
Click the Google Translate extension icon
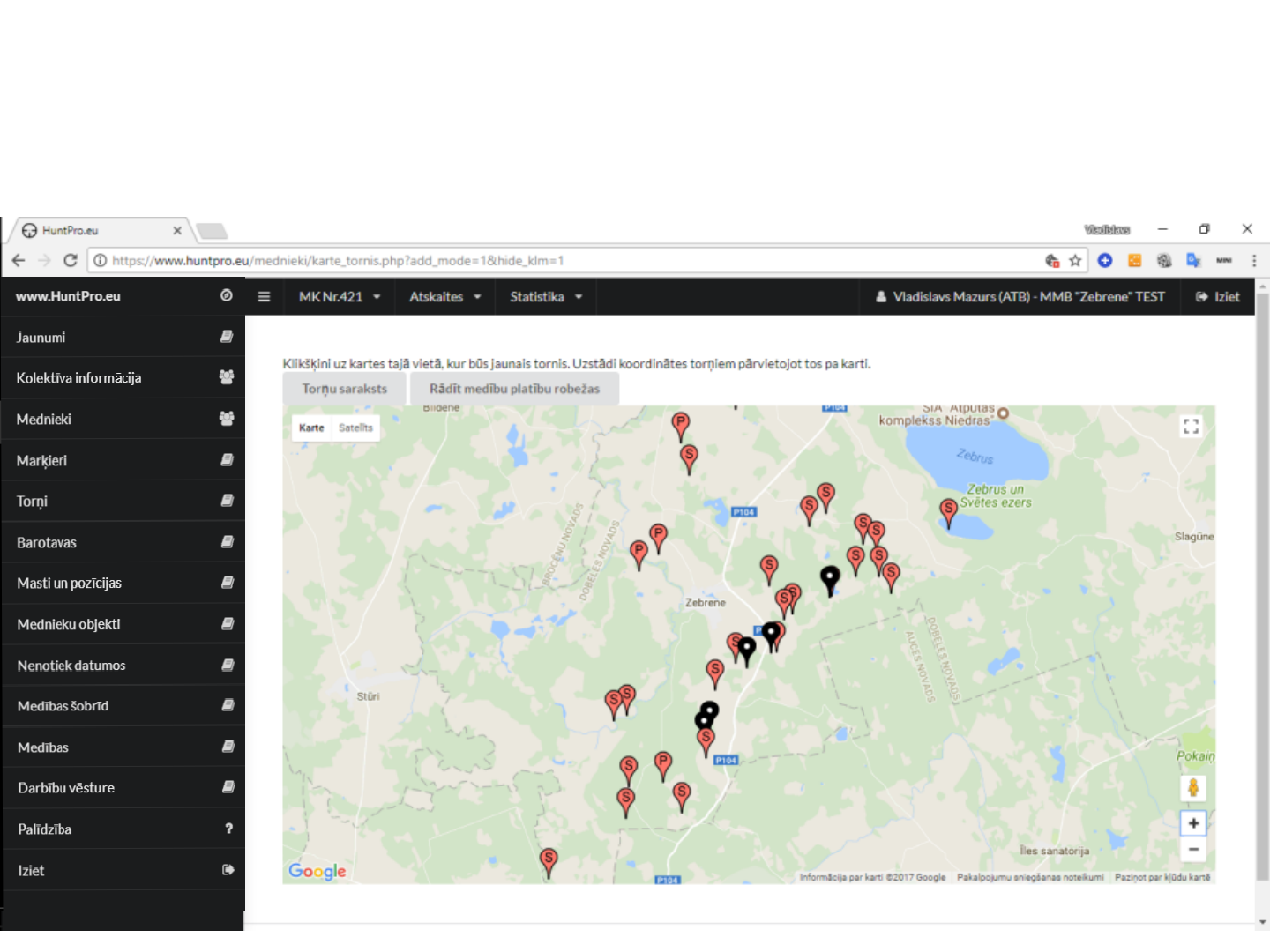click(x=1193, y=260)
